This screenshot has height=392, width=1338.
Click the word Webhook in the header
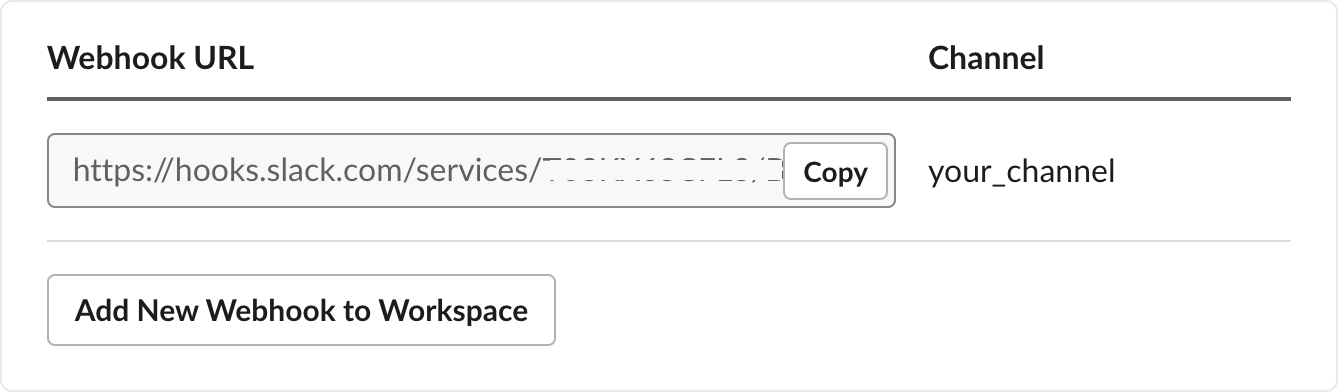point(117,58)
